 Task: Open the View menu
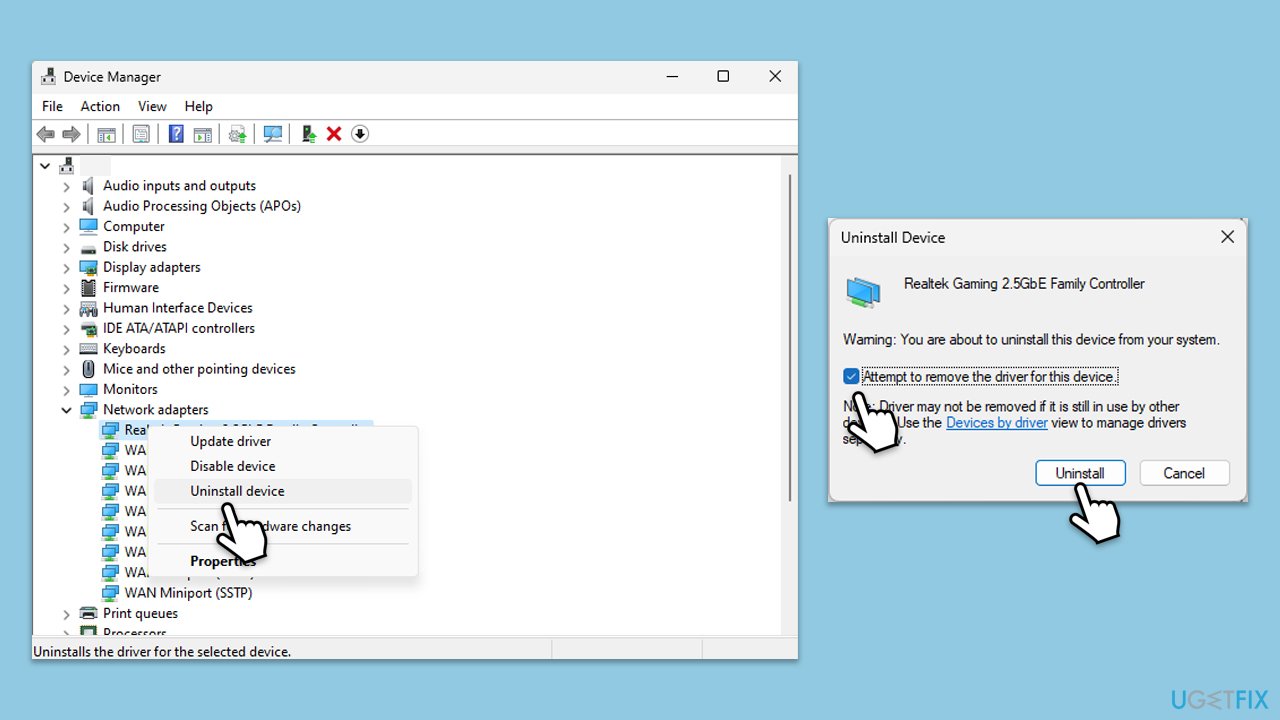tap(152, 106)
